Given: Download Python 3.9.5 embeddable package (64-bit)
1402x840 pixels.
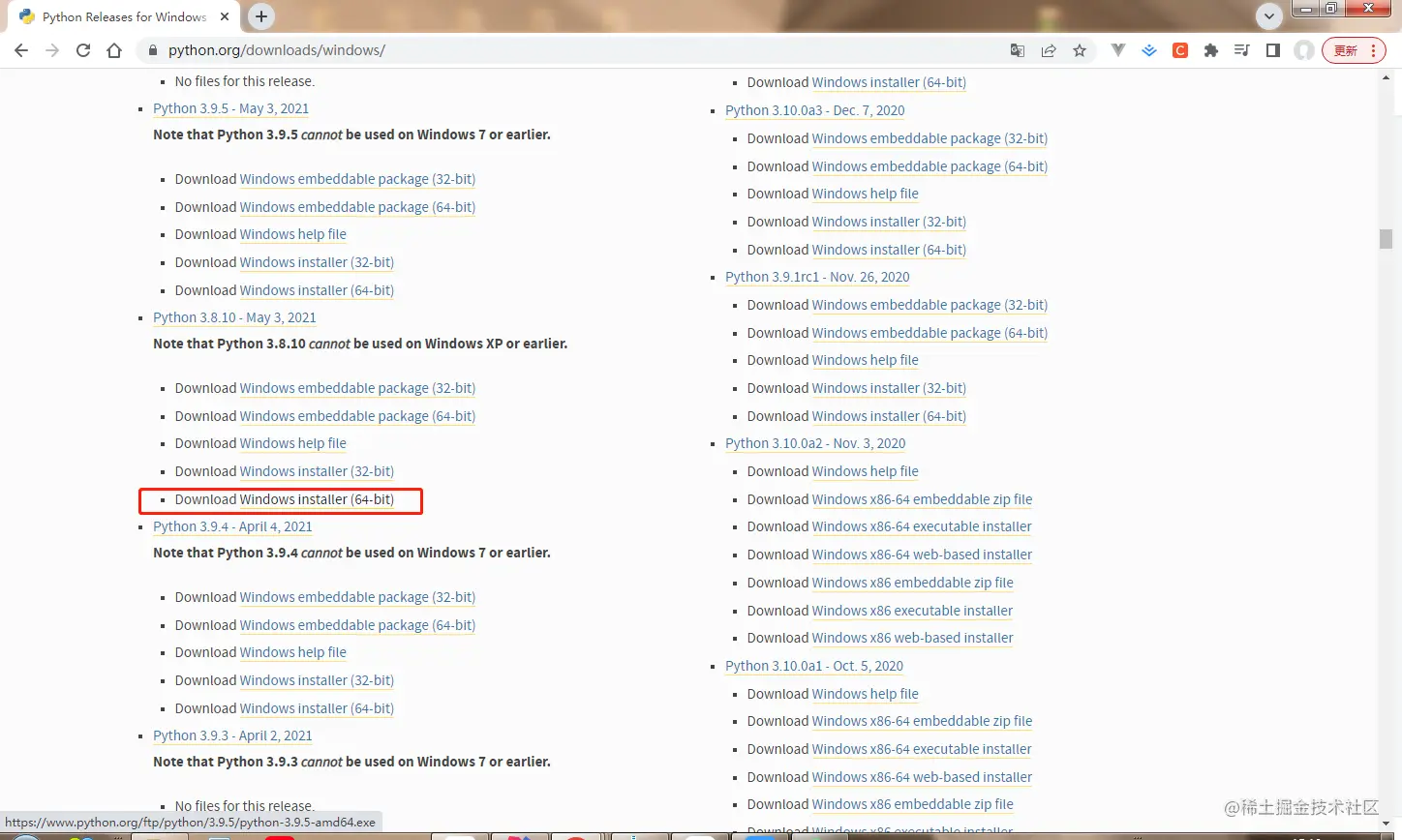Looking at the screenshot, I should (x=357, y=207).
